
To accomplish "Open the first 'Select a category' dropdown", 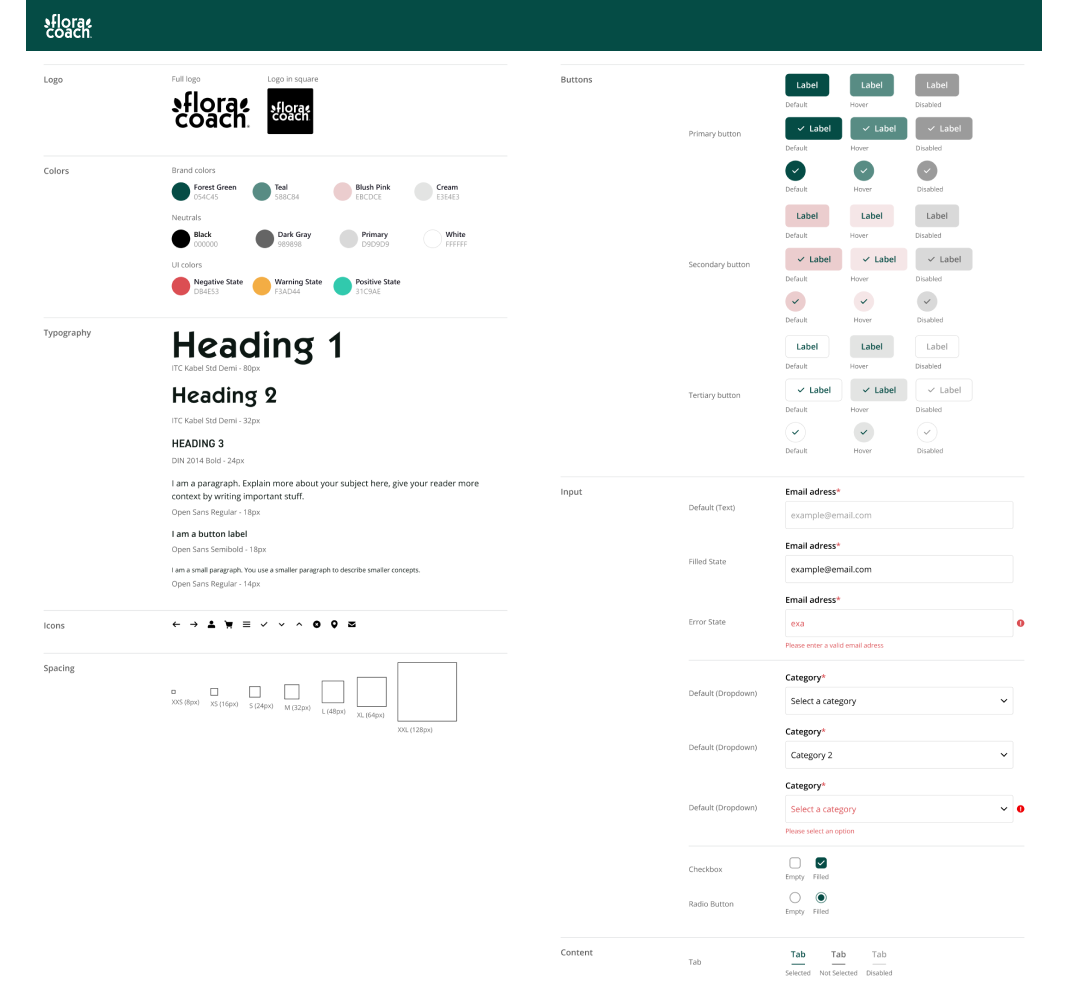I will (899, 701).
